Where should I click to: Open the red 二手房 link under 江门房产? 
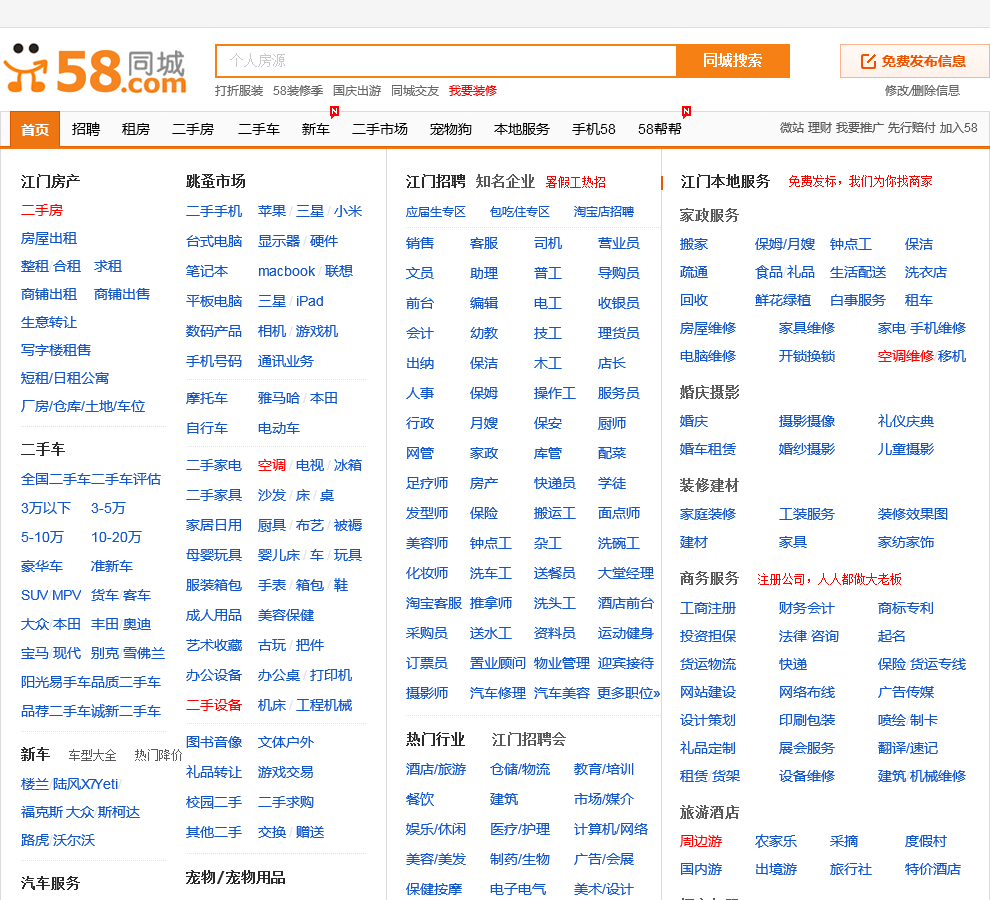(42, 210)
